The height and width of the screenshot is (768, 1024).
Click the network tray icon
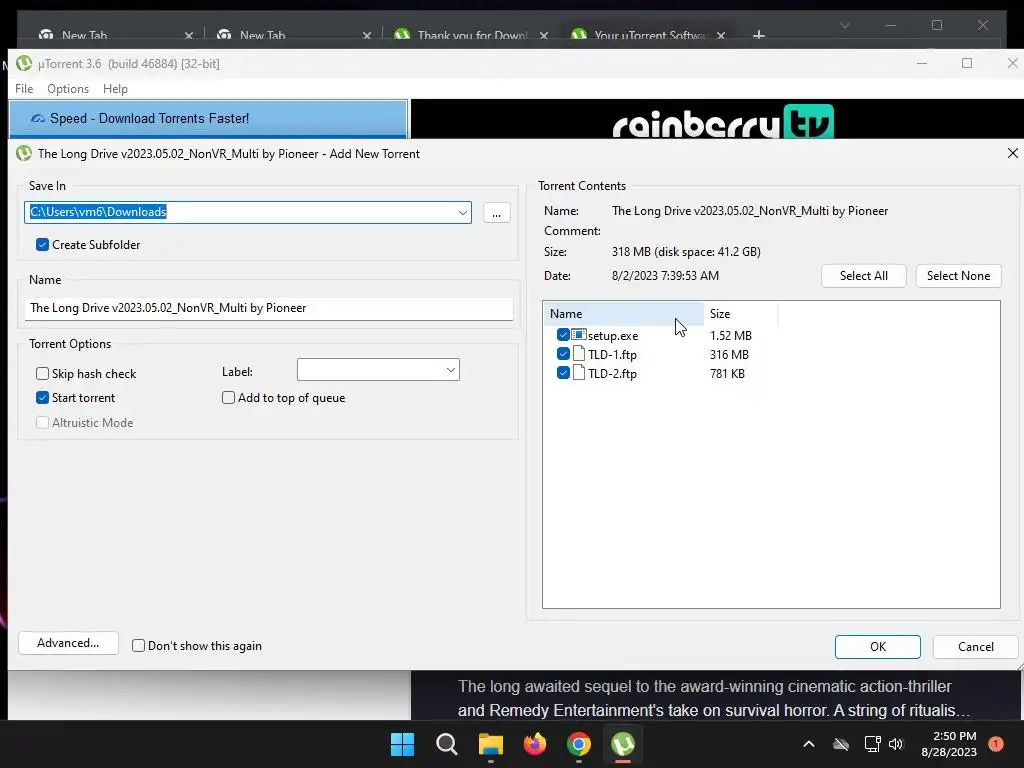(872, 744)
